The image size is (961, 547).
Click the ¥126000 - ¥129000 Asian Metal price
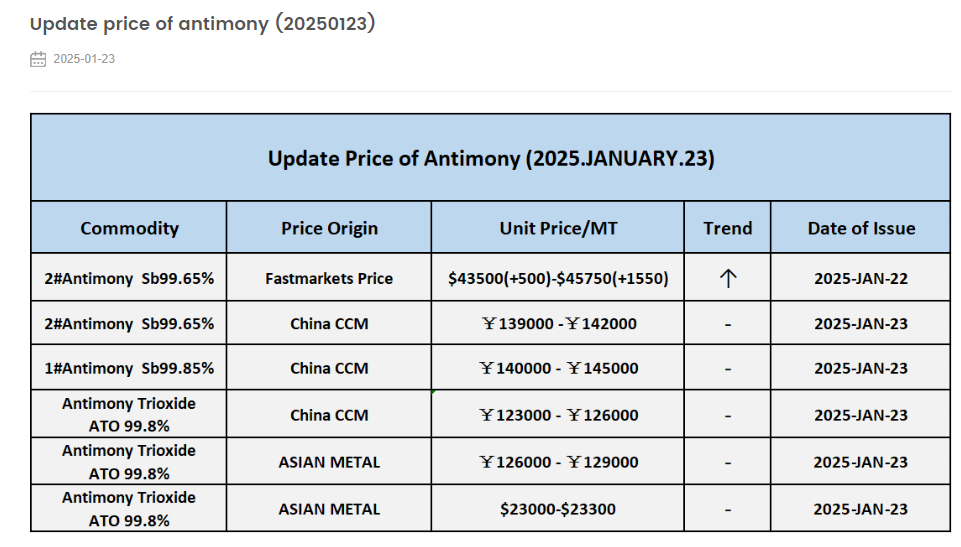click(558, 462)
